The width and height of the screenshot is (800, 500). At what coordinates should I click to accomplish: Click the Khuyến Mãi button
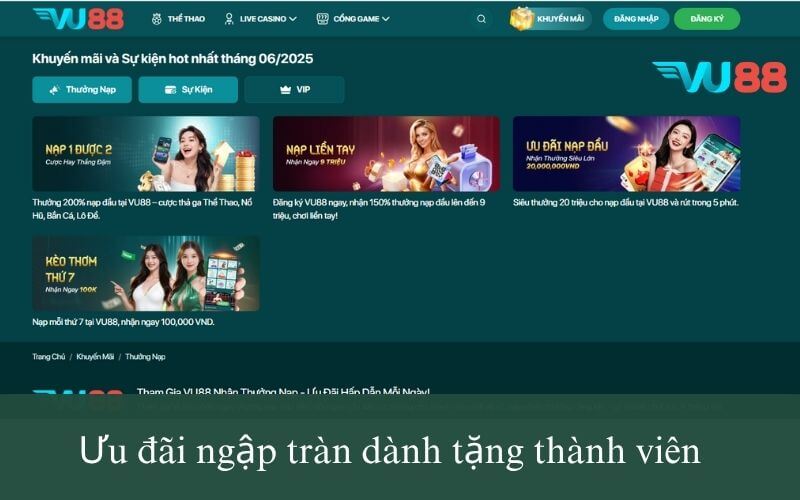pyautogui.click(x=551, y=19)
